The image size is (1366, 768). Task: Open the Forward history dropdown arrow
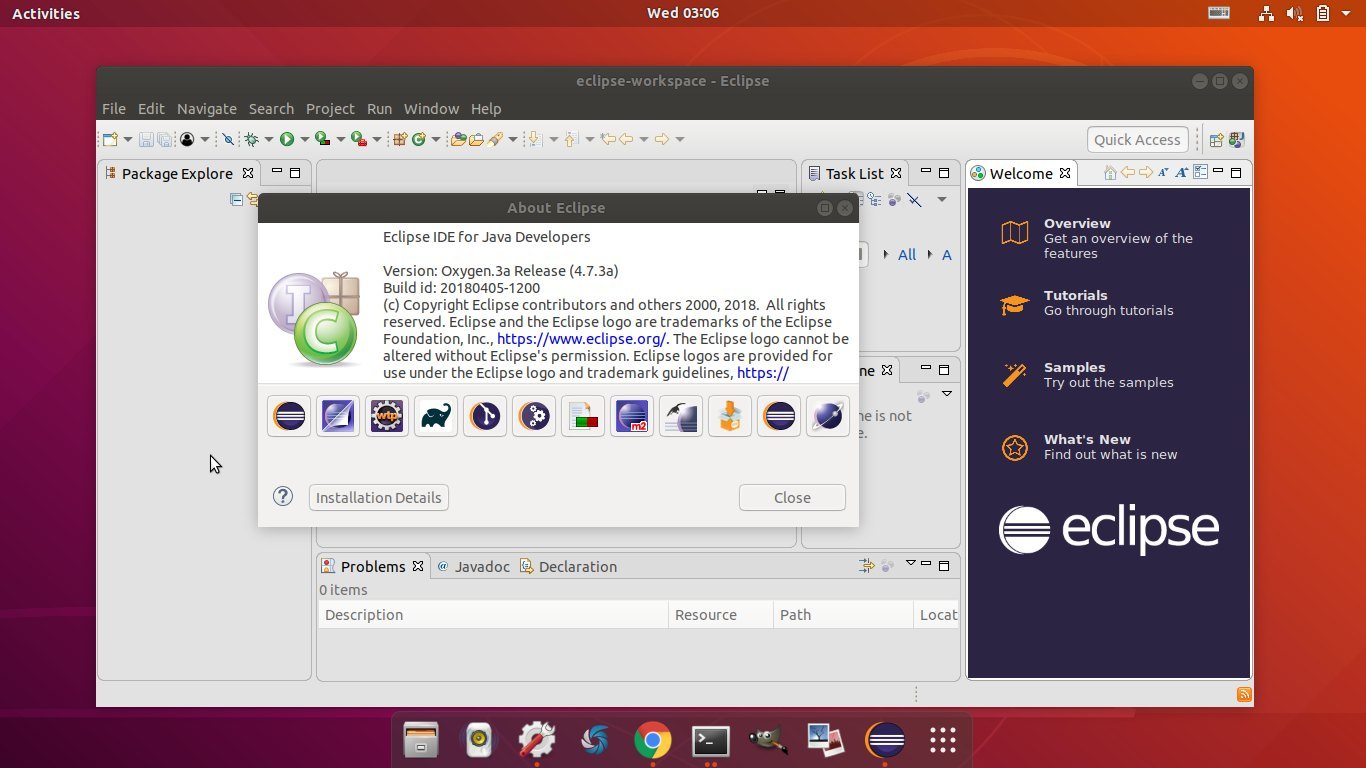click(x=679, y=139)
